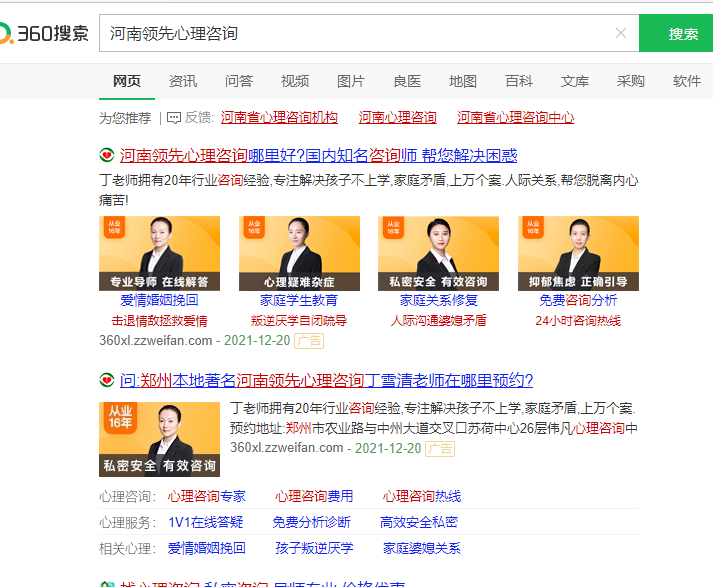Click the 高效安全私密 link
The image size is (713, 587).
[x=419, y=522]
